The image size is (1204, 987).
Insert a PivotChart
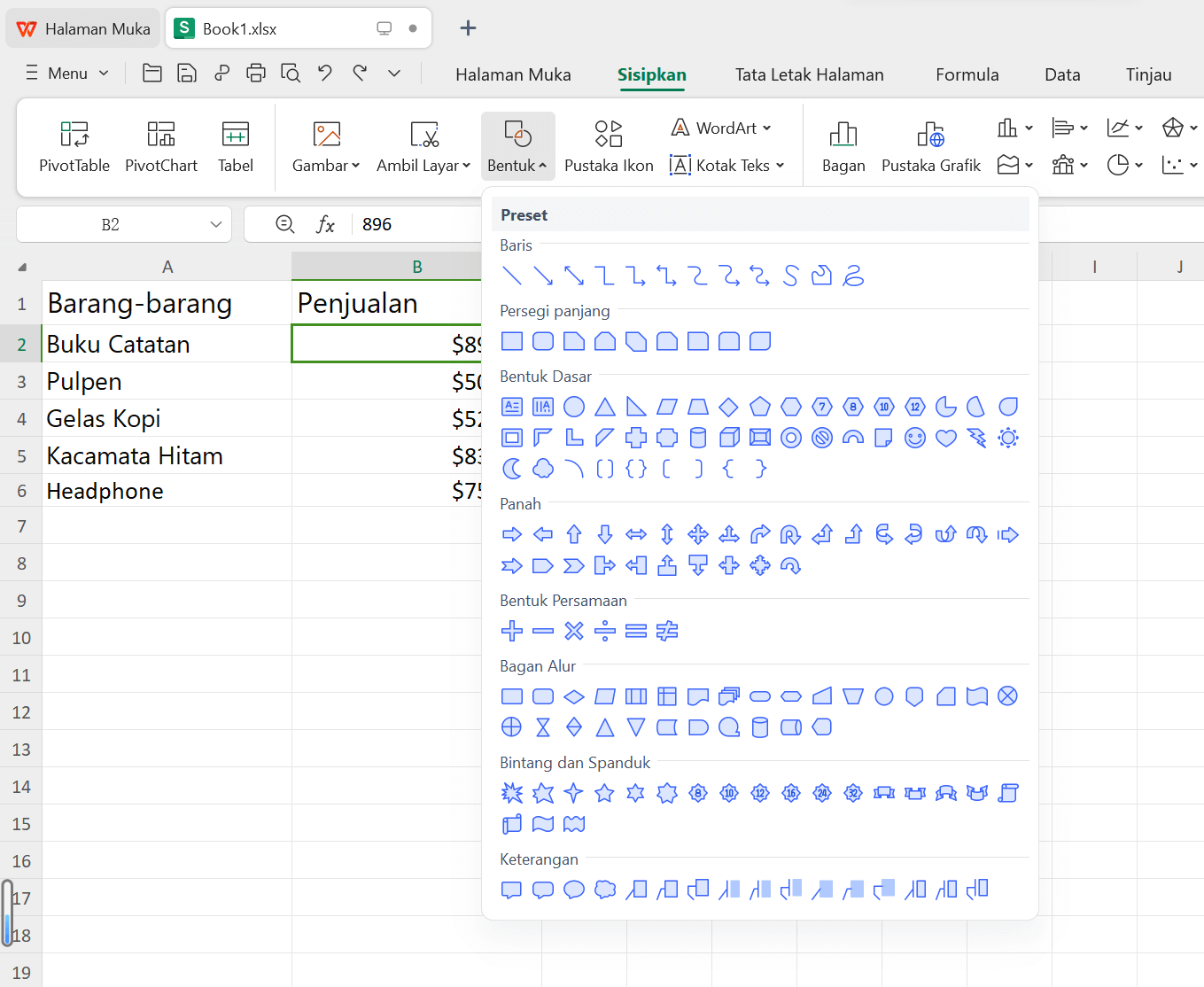[161, 146]
